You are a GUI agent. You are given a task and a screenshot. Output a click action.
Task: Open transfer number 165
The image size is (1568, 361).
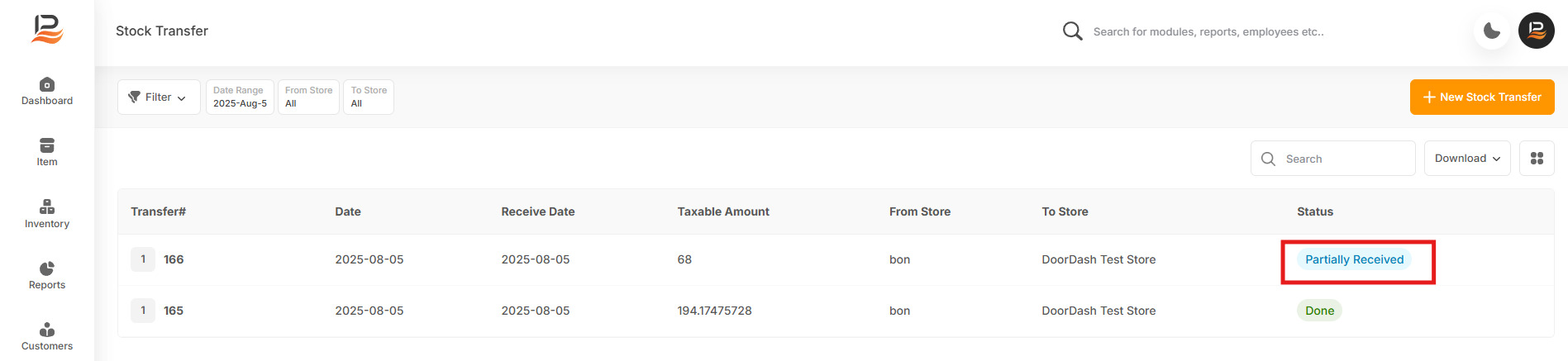(174, 311)
